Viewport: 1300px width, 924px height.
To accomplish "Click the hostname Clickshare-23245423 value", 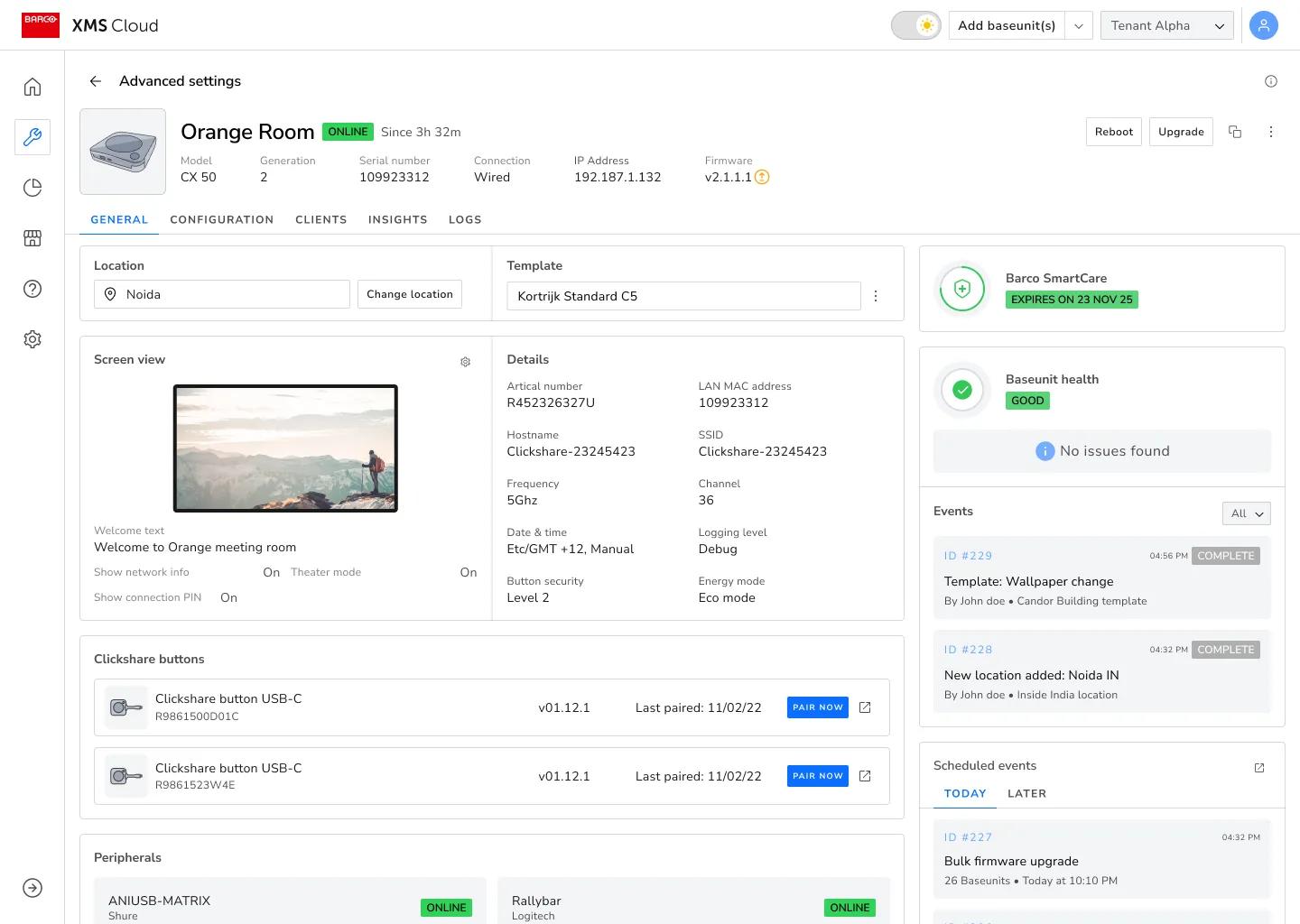I will [571, 451].
